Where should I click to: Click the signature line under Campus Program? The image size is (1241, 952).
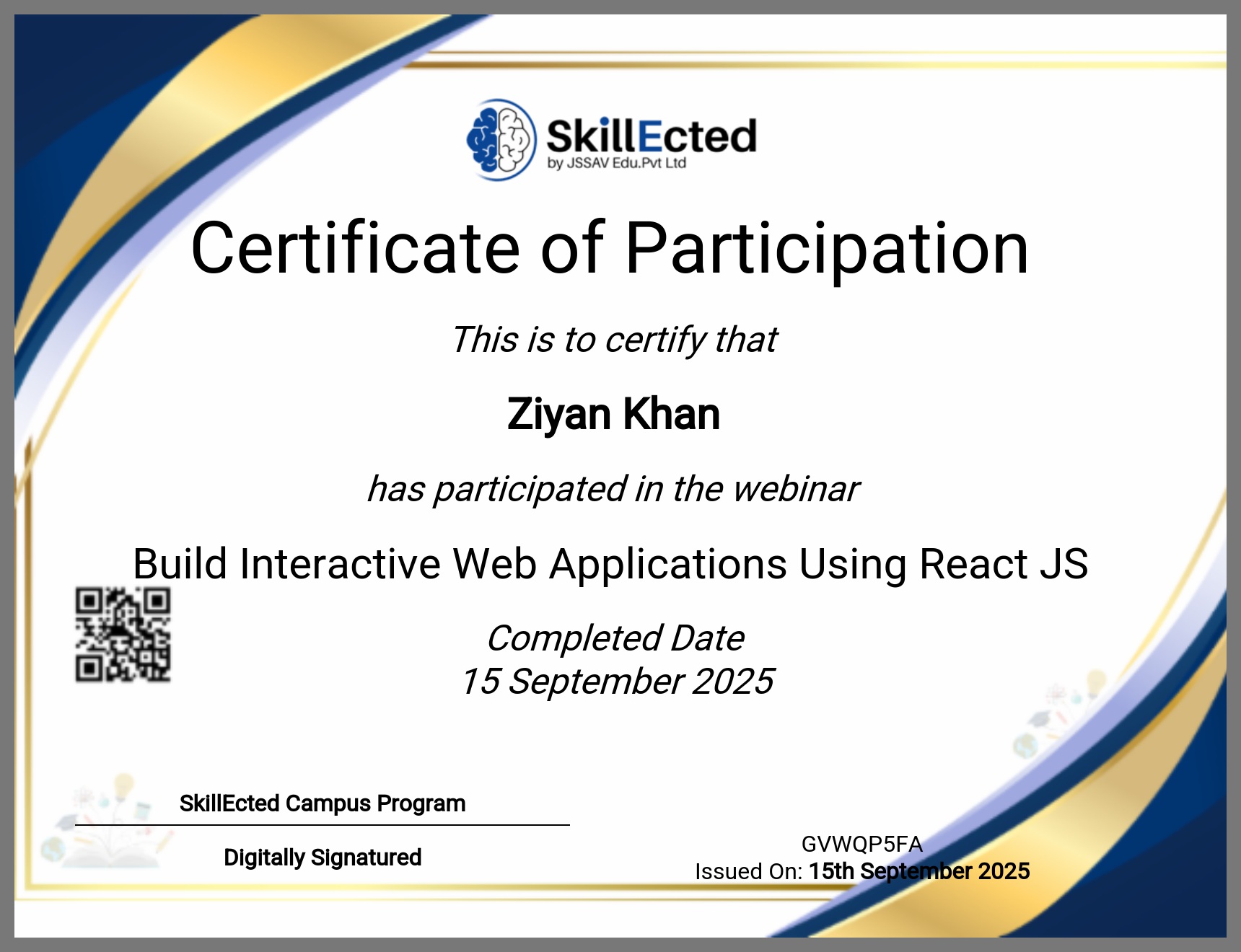click(x=323, y=825)
